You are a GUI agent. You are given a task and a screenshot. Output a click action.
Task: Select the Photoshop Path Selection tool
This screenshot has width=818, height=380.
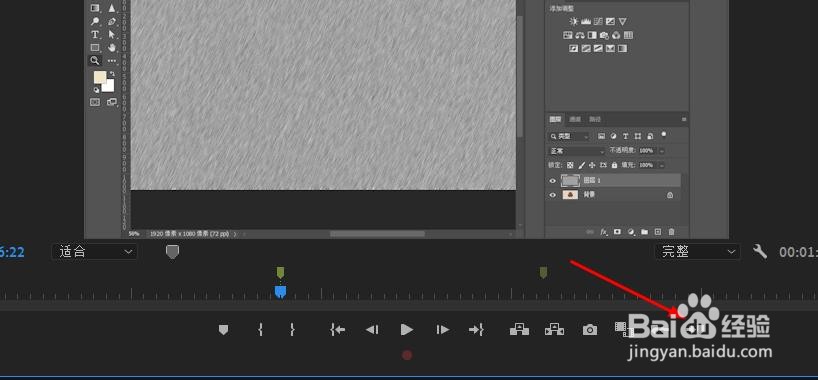112,34
